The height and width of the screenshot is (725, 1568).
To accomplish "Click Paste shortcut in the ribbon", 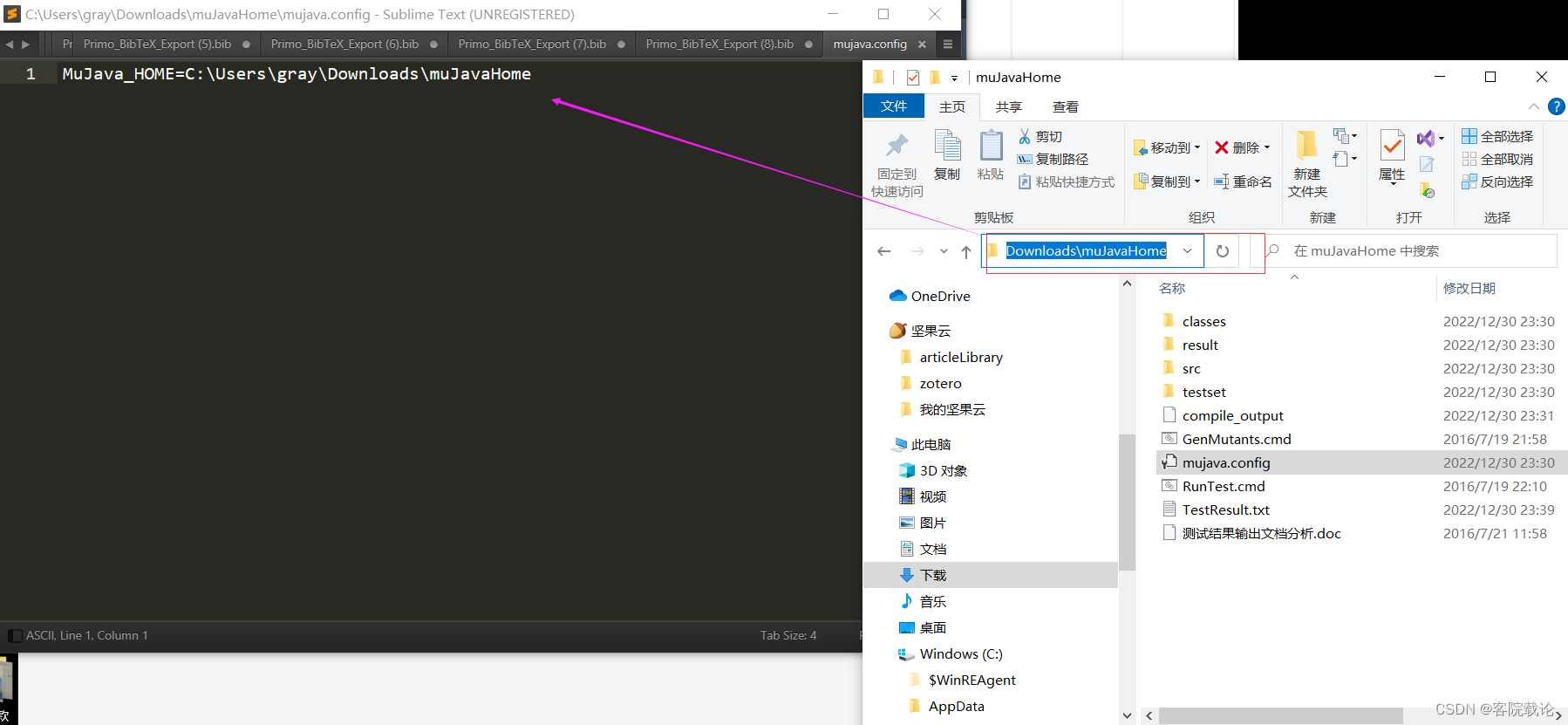I will coord(1067,181).
